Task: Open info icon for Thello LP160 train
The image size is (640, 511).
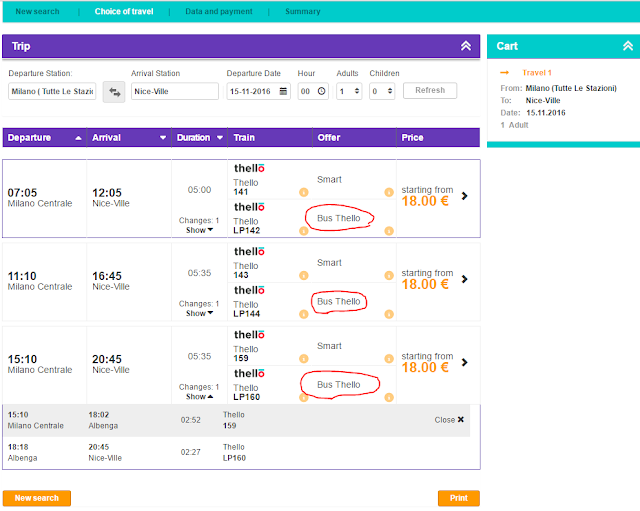Action: point(304,397)
